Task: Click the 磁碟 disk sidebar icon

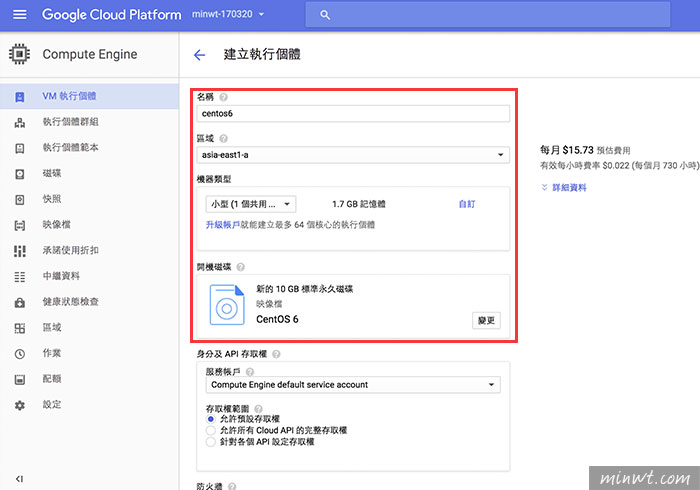Action: [20, 174]
